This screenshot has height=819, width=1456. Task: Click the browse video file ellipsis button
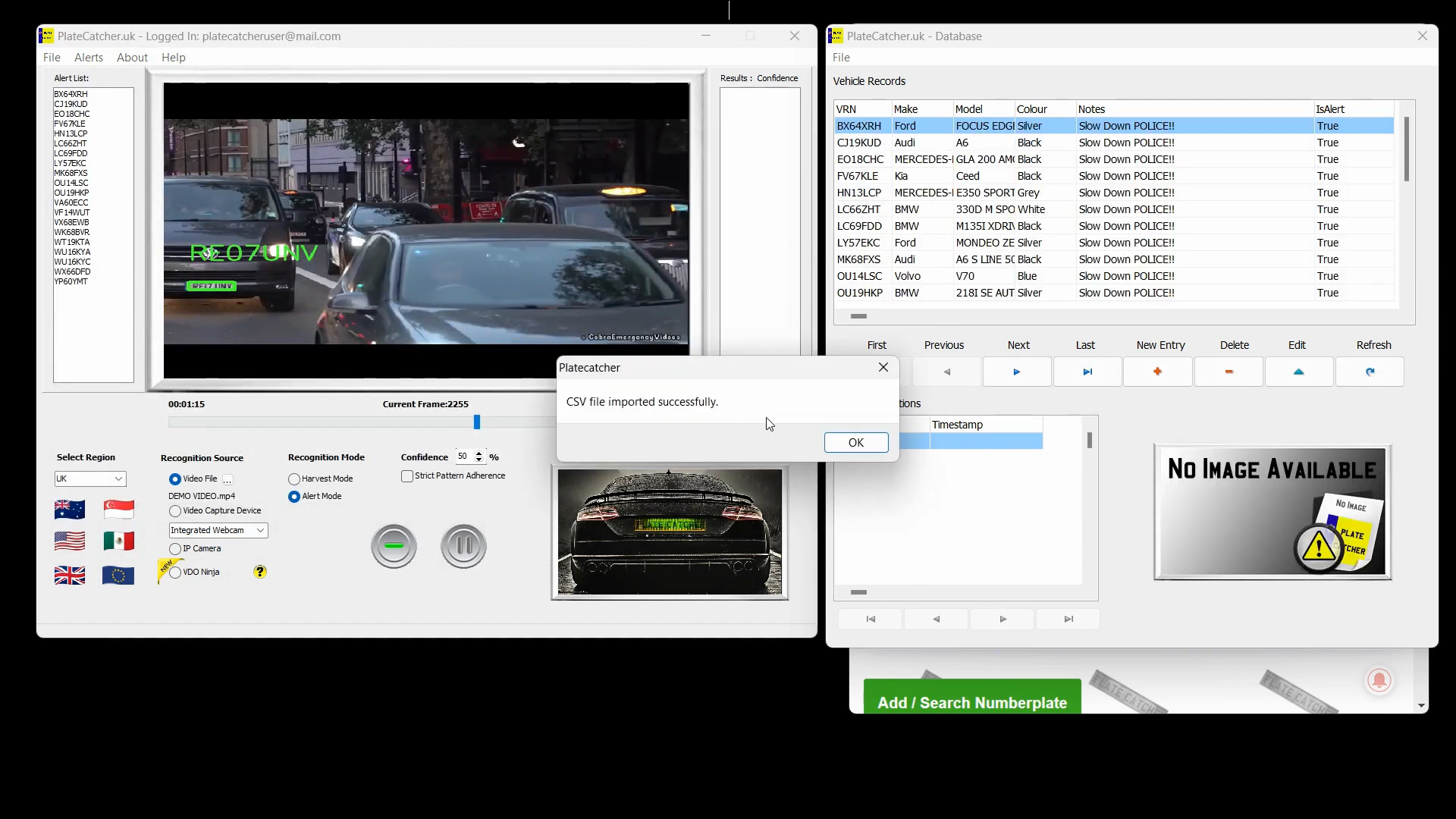click(x=227, y=479)
